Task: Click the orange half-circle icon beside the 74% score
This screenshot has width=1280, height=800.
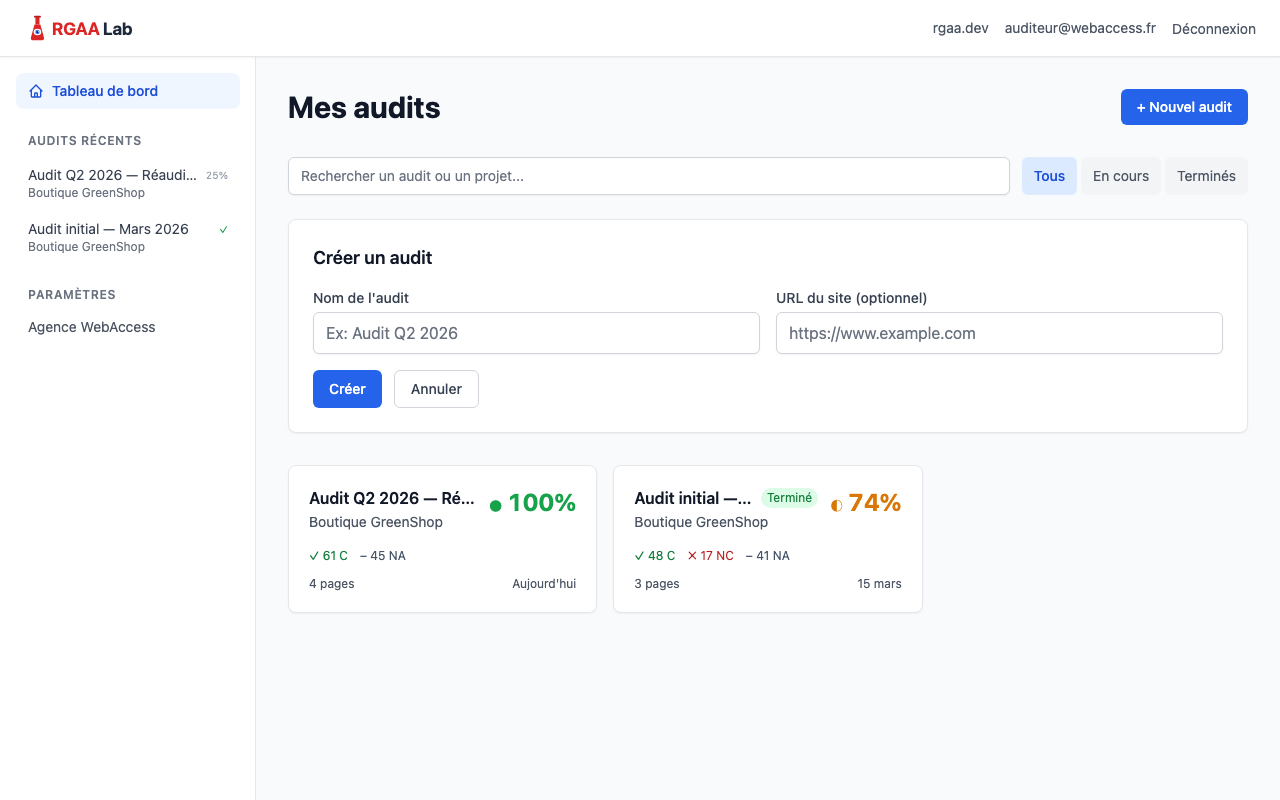Action: 836,504
